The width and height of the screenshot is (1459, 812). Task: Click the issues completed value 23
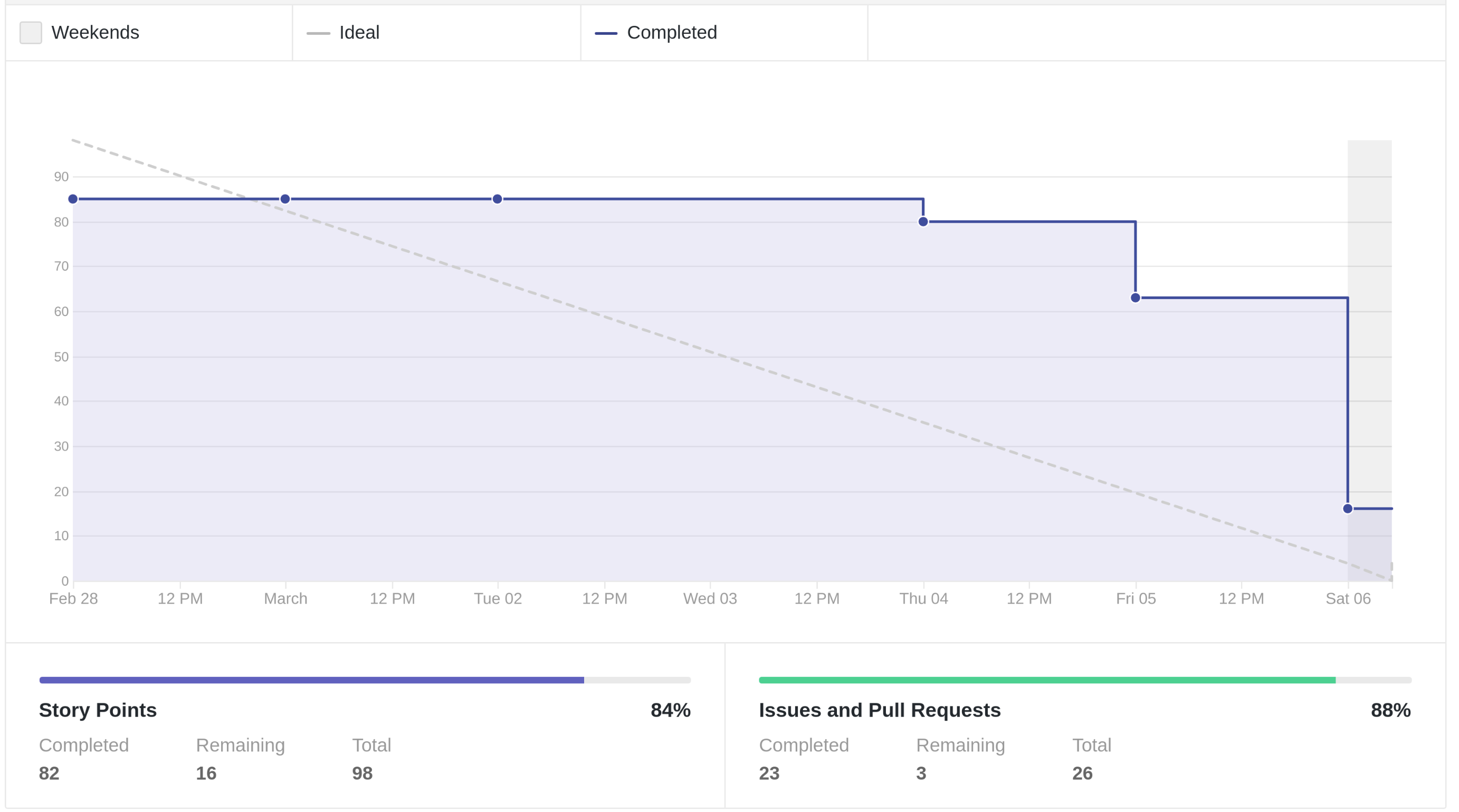click(769, 773)
